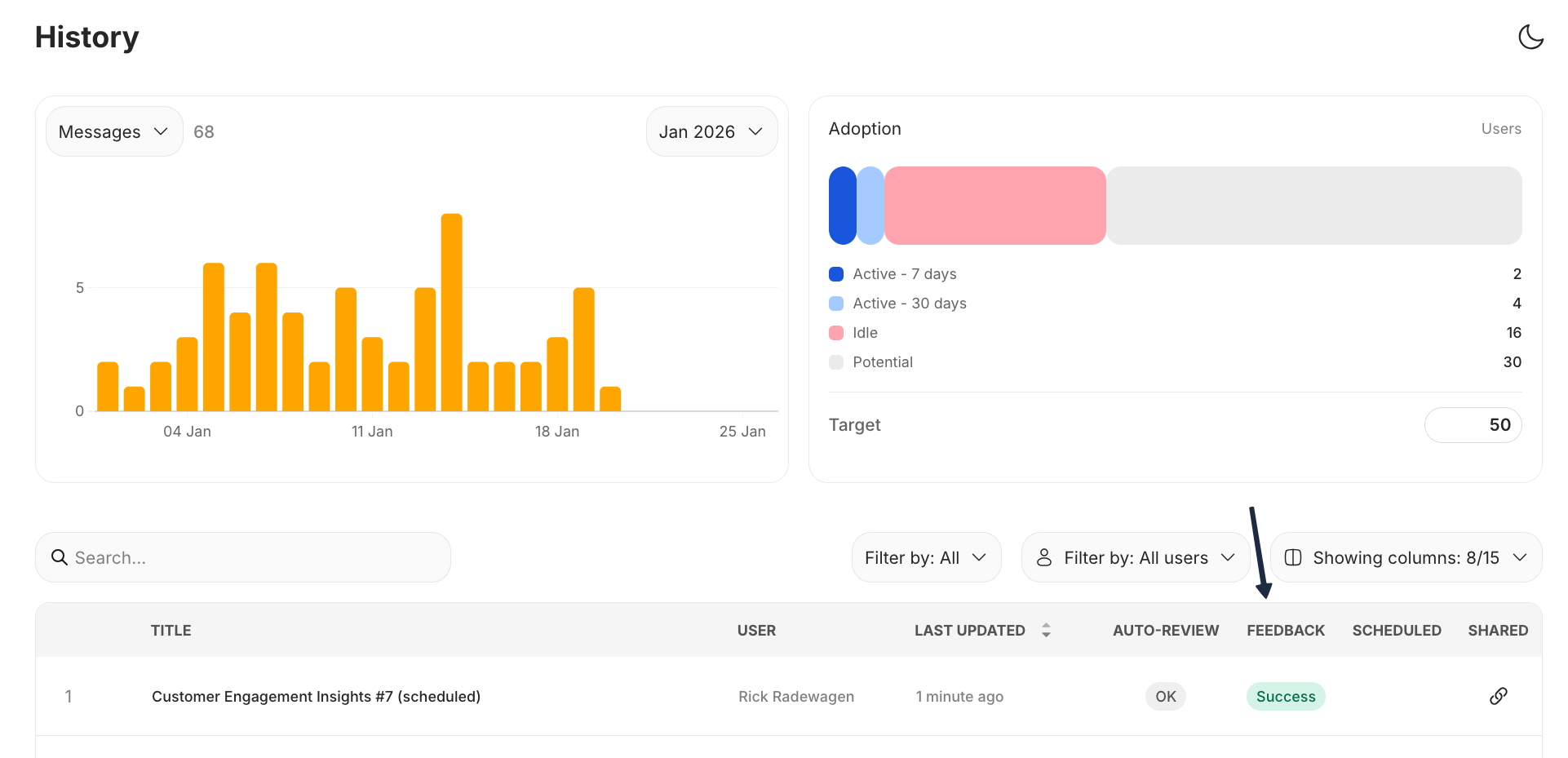Focus the Search input field
Image resolution: width=1568 pixels, height=758 pixels.
253,557
